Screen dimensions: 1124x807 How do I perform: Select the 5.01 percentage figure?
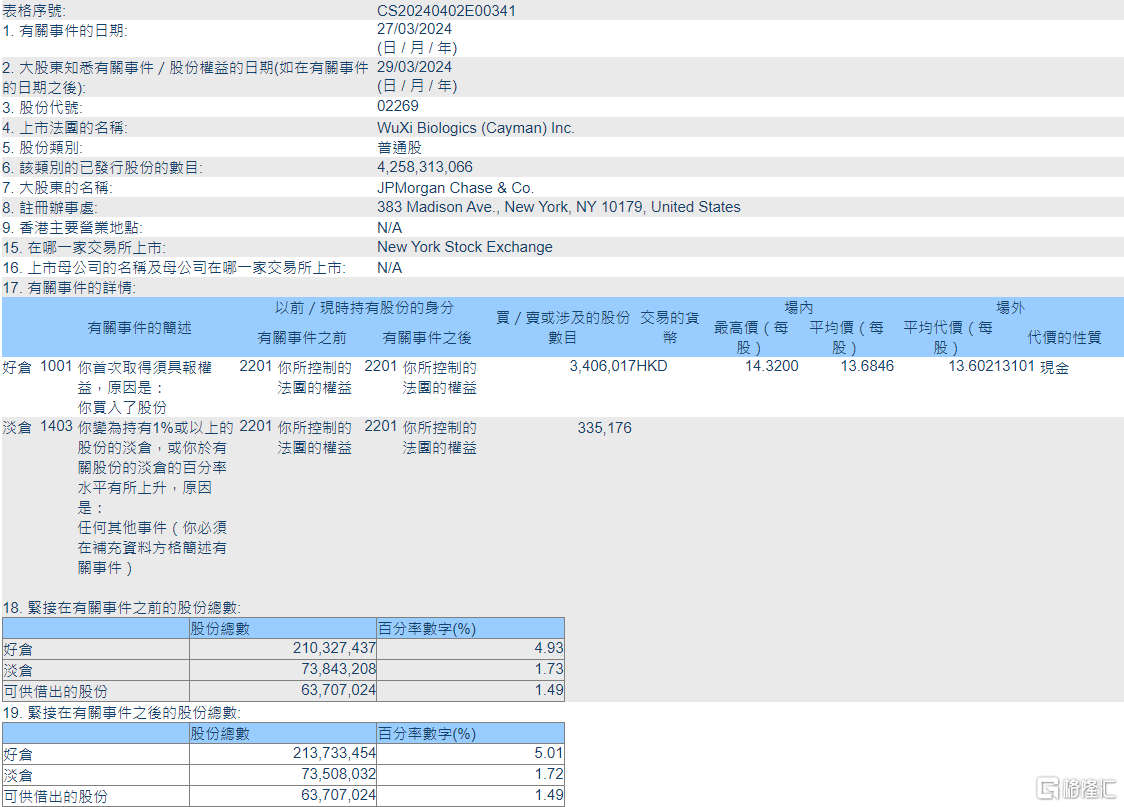(x=547, y=753)
